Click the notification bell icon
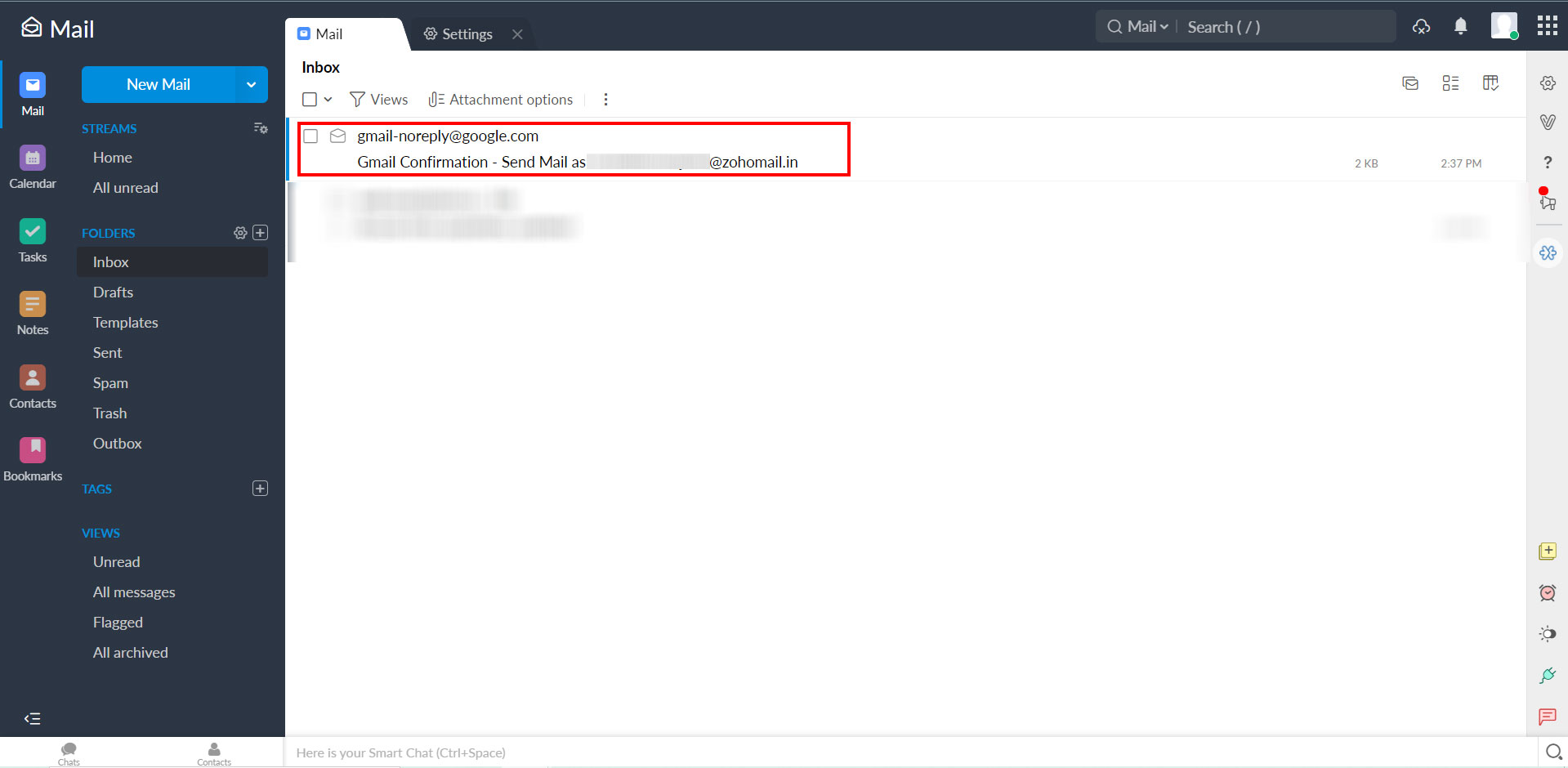The width and height of the screenshot is (1568, 768). (1460, 26)
